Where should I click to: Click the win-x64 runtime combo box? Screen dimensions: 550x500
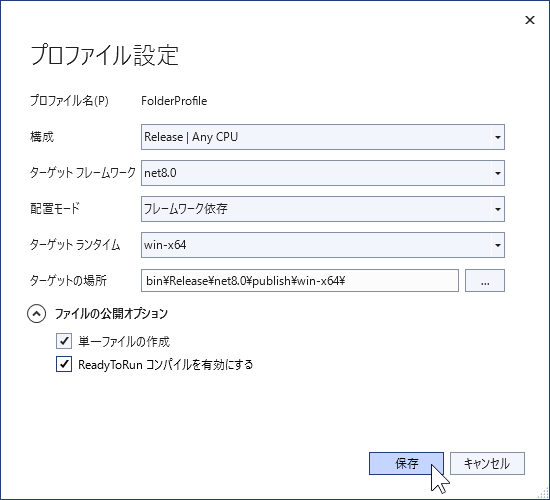(323, 245)
